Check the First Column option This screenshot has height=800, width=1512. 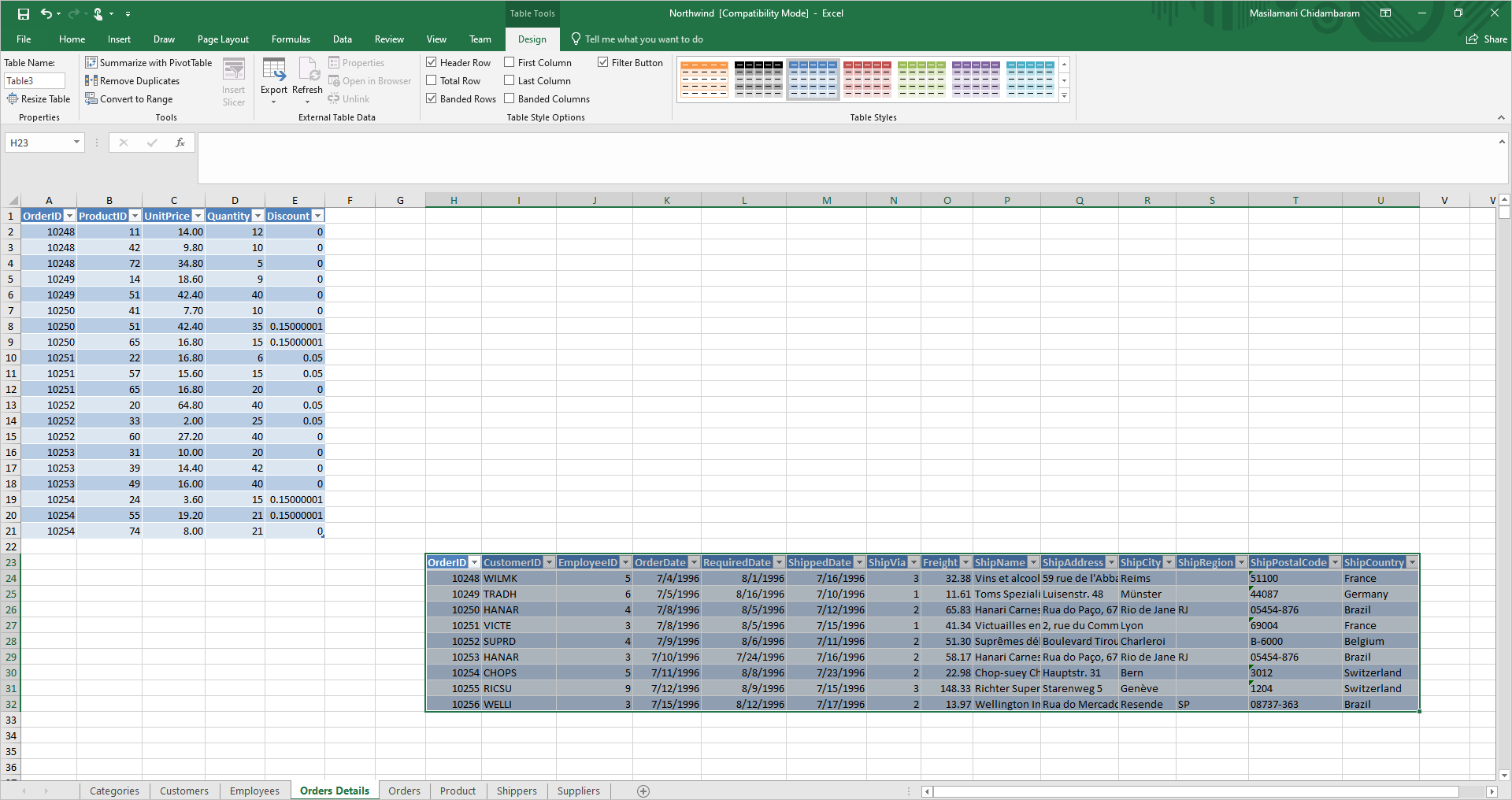click(510, 61)
